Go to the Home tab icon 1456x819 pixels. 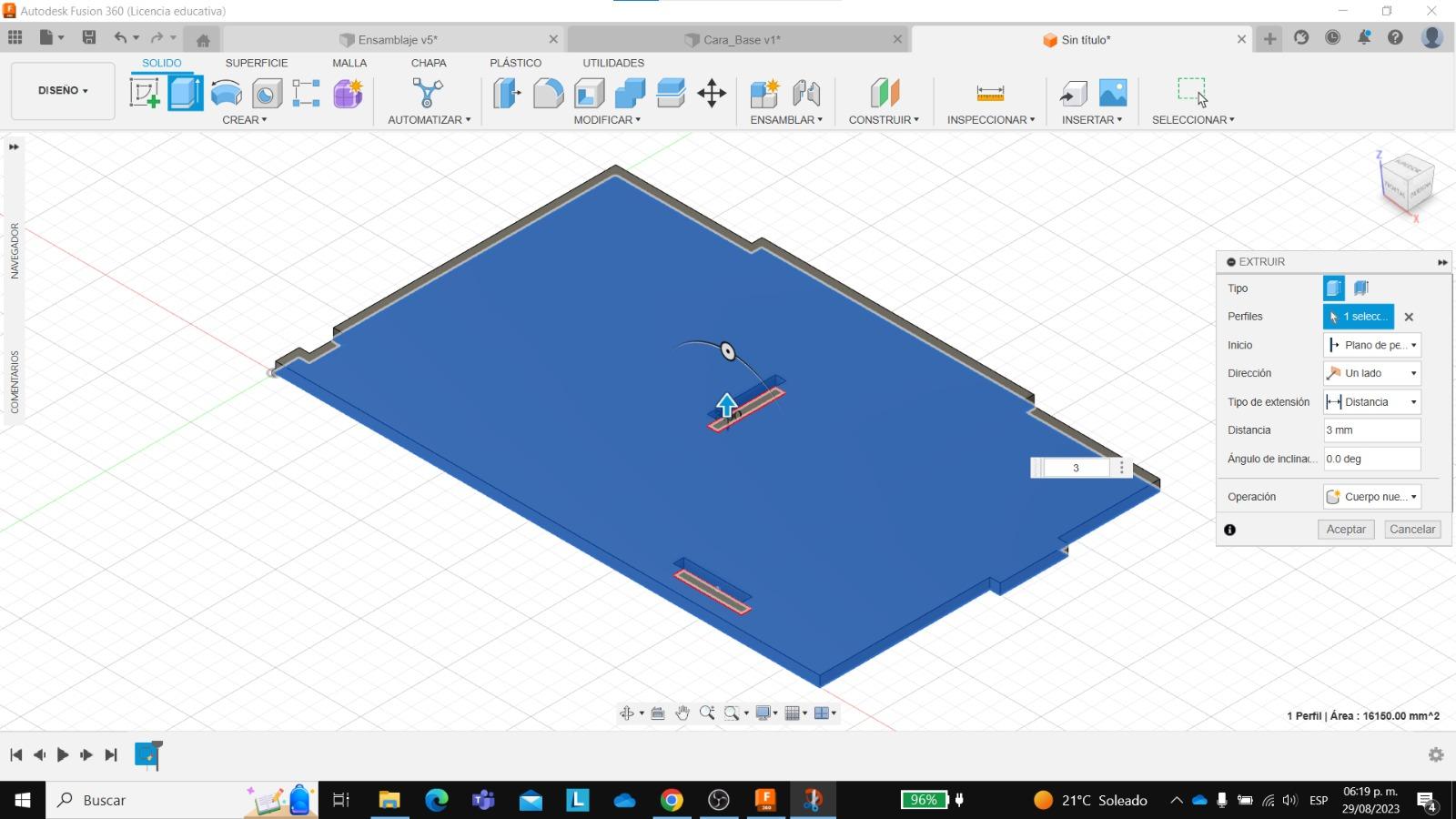203,40
